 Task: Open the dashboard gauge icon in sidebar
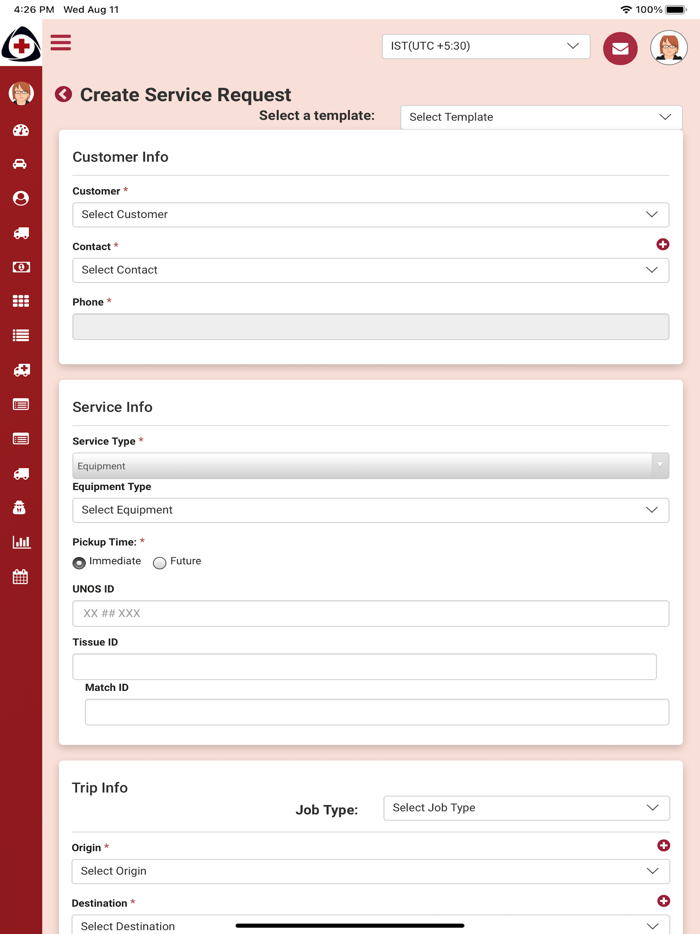[x=21, y=130]
